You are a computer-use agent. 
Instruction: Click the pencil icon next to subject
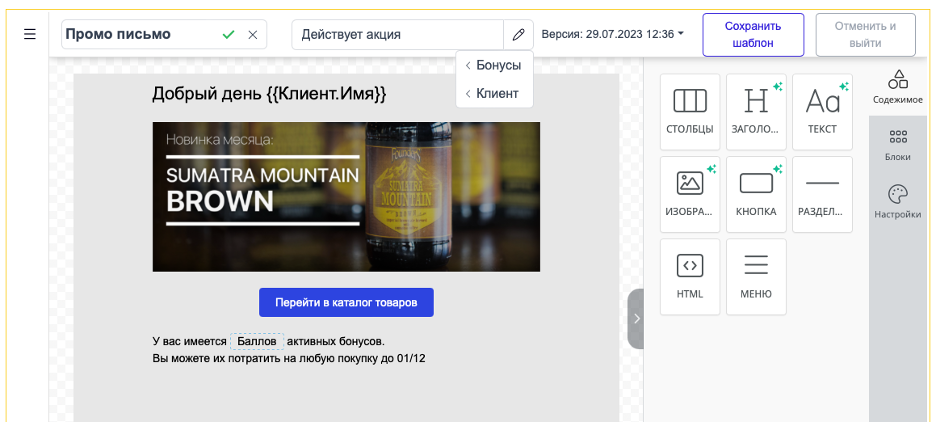[x=518, y=35]
